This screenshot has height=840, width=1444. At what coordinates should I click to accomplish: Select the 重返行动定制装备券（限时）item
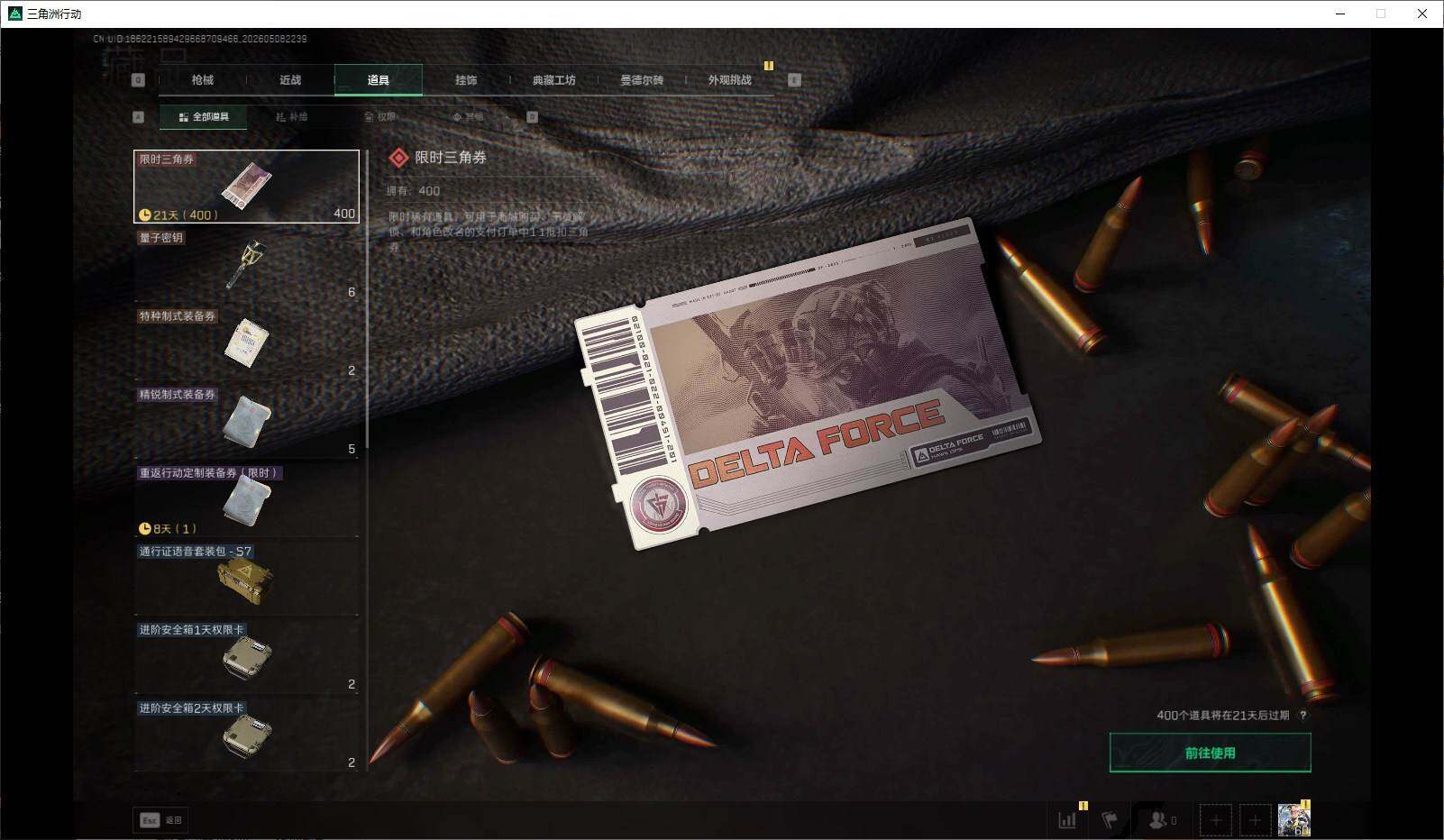(246, 500)
